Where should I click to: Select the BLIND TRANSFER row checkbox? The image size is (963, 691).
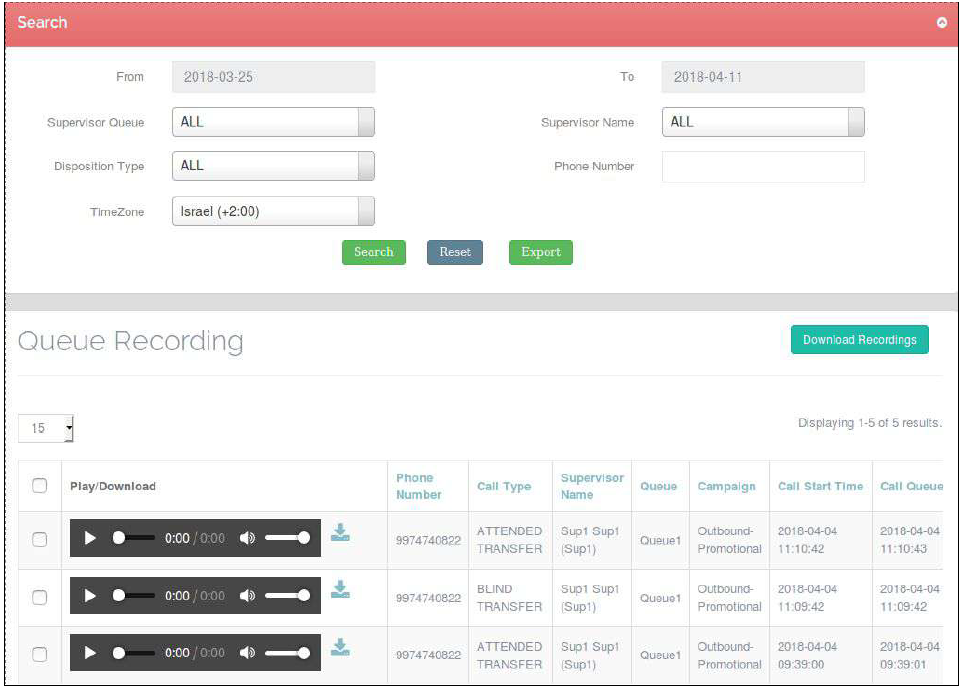[x=40, y=597]
